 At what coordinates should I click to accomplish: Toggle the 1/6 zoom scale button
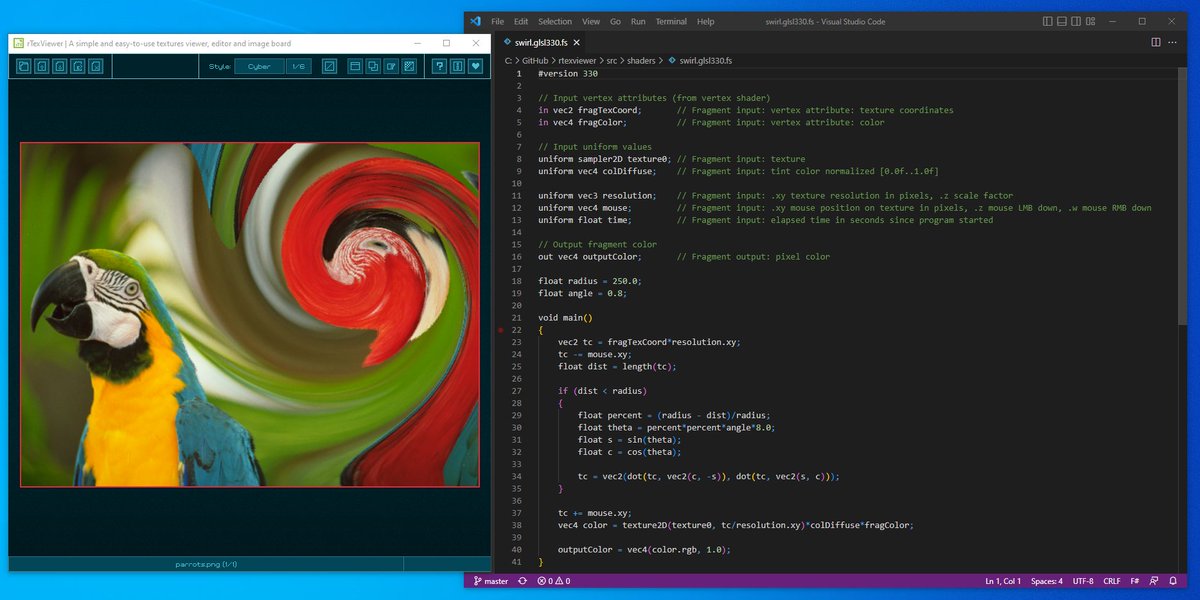coord(298,66)
